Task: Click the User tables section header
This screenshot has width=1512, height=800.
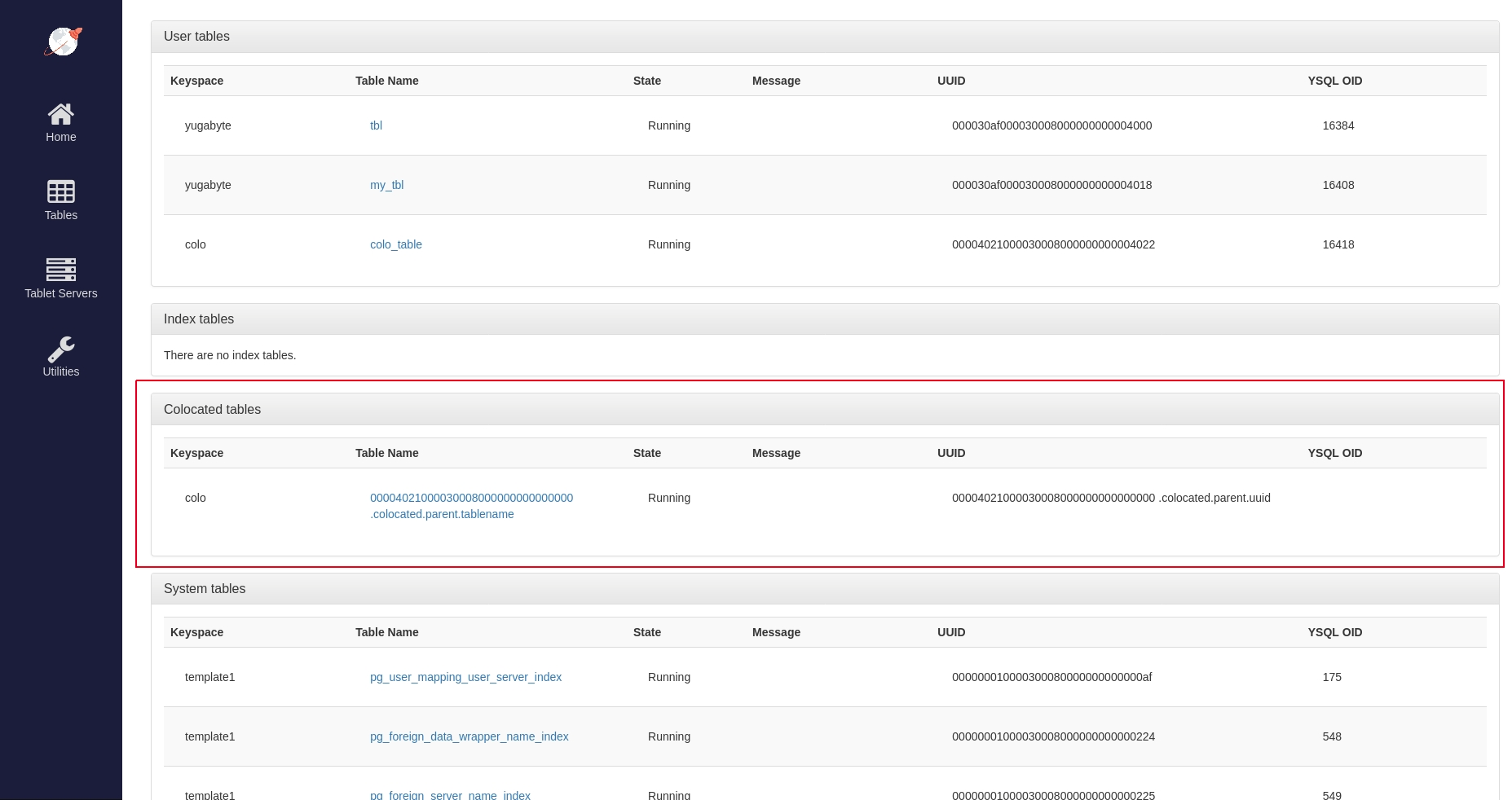Action: click(825, 37)
